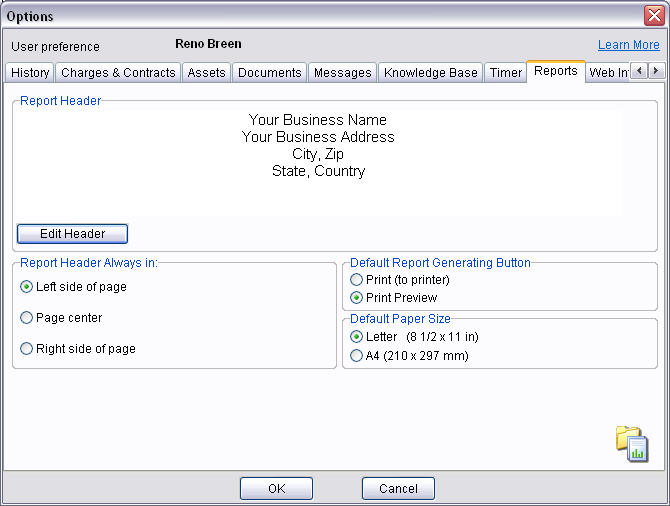Image resolution: width=670 pixels, height=506 pixels.
Task: Choose Right side of page option
Action: tap(27, 349)
